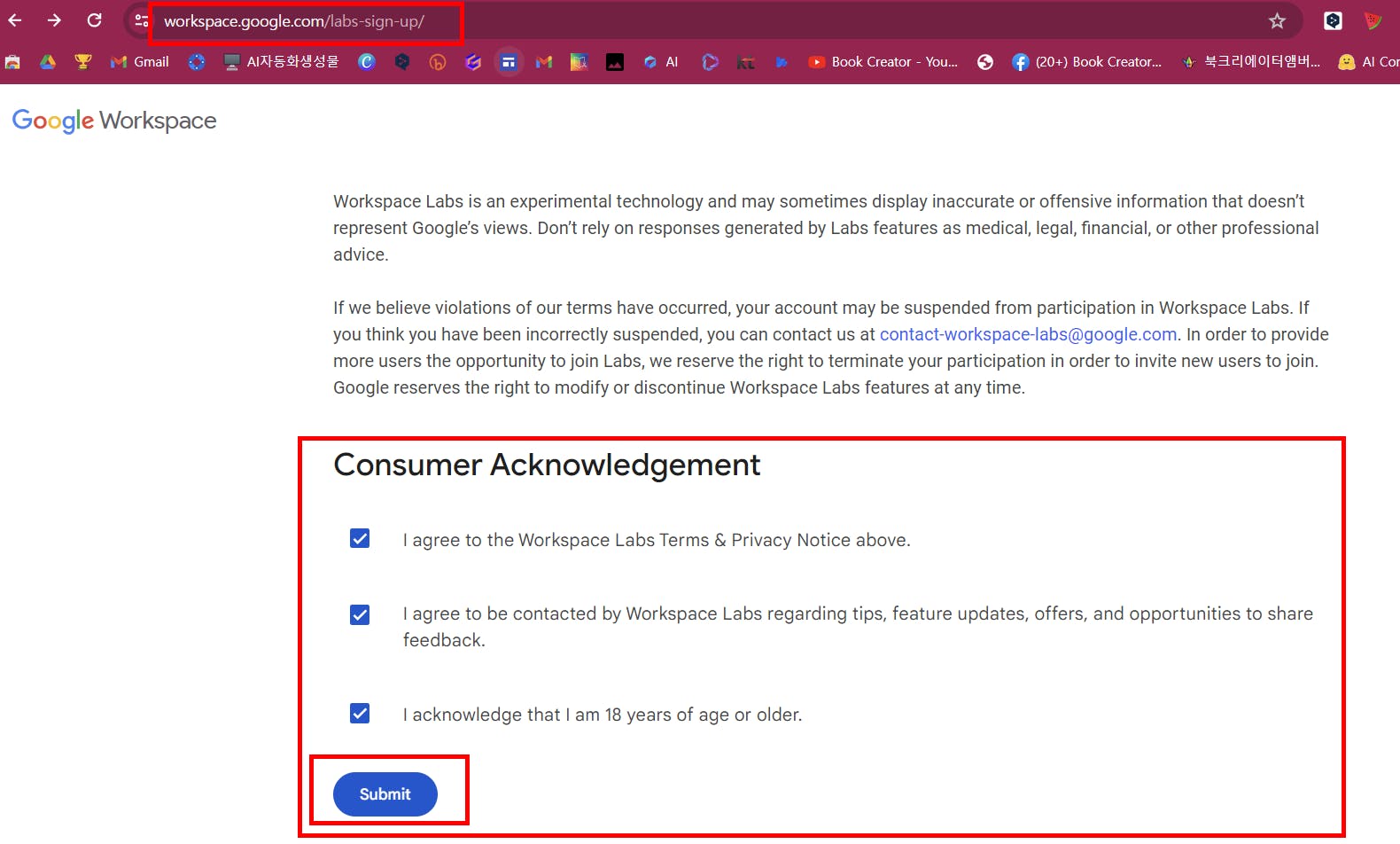
Task: Toggle the agree to be contacted checkbox
Action: tap(360, 614)
